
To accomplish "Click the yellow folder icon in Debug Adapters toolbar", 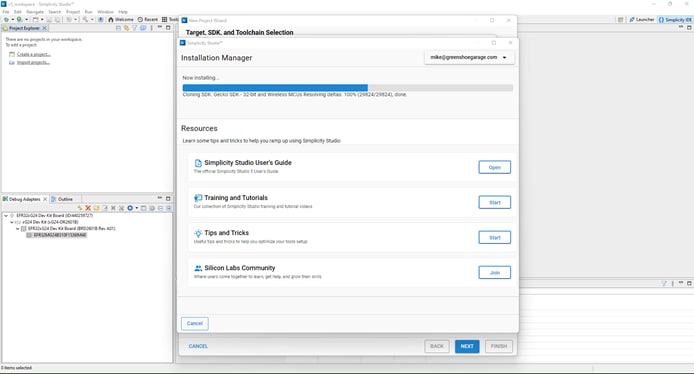I will coord(96,208).
